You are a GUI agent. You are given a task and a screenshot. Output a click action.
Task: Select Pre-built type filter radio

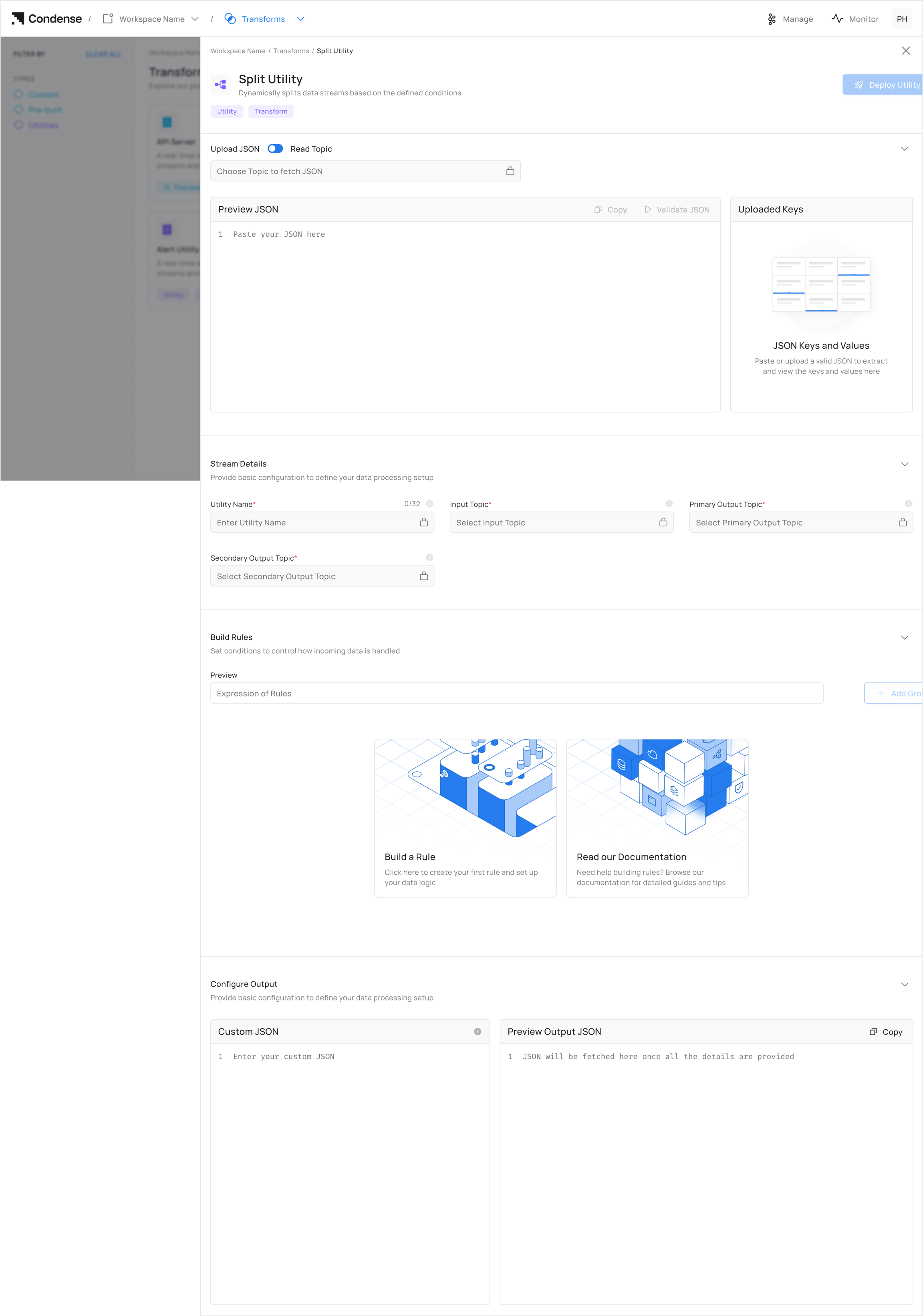coord(19,109)
